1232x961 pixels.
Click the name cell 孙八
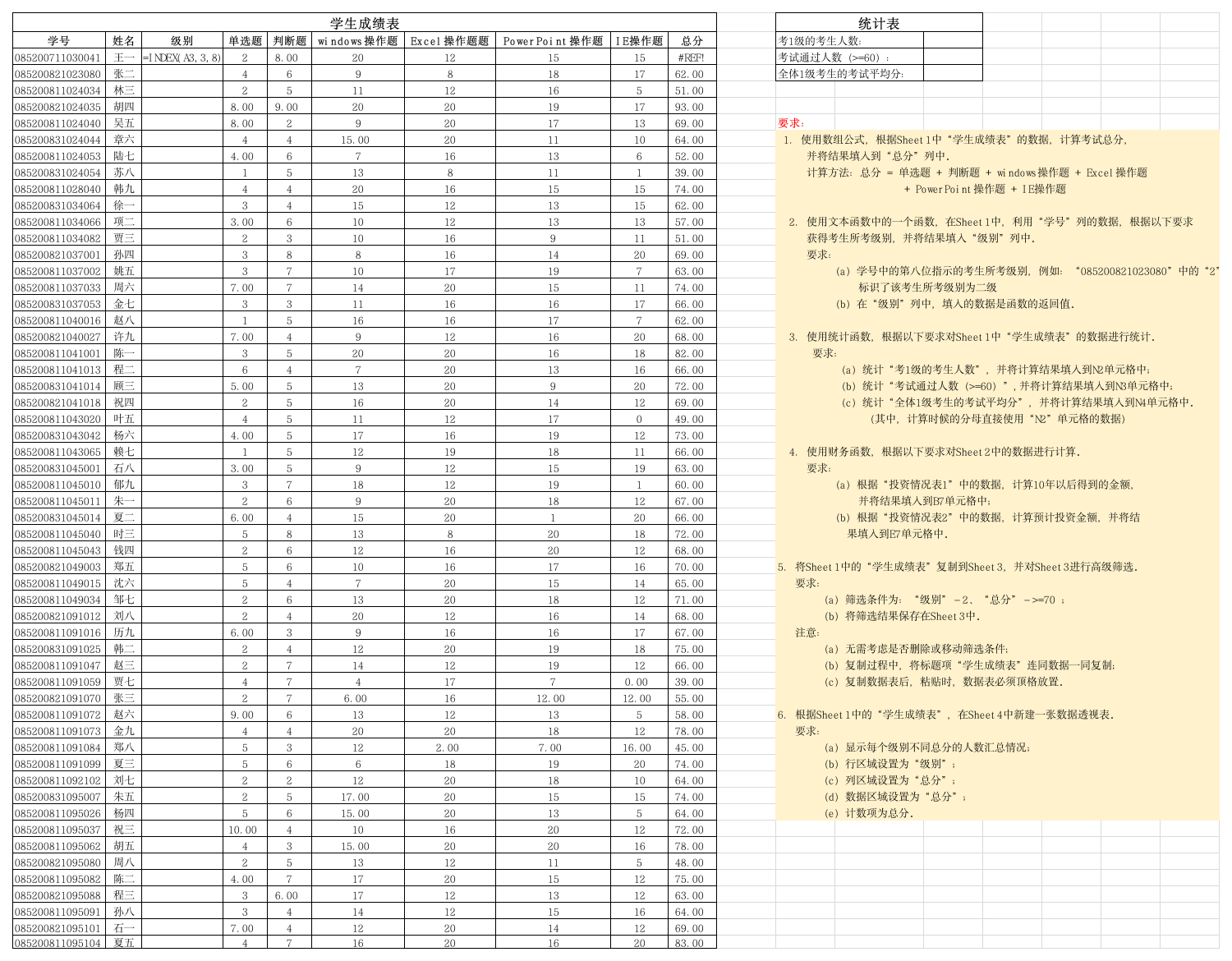tap(123, 912)
